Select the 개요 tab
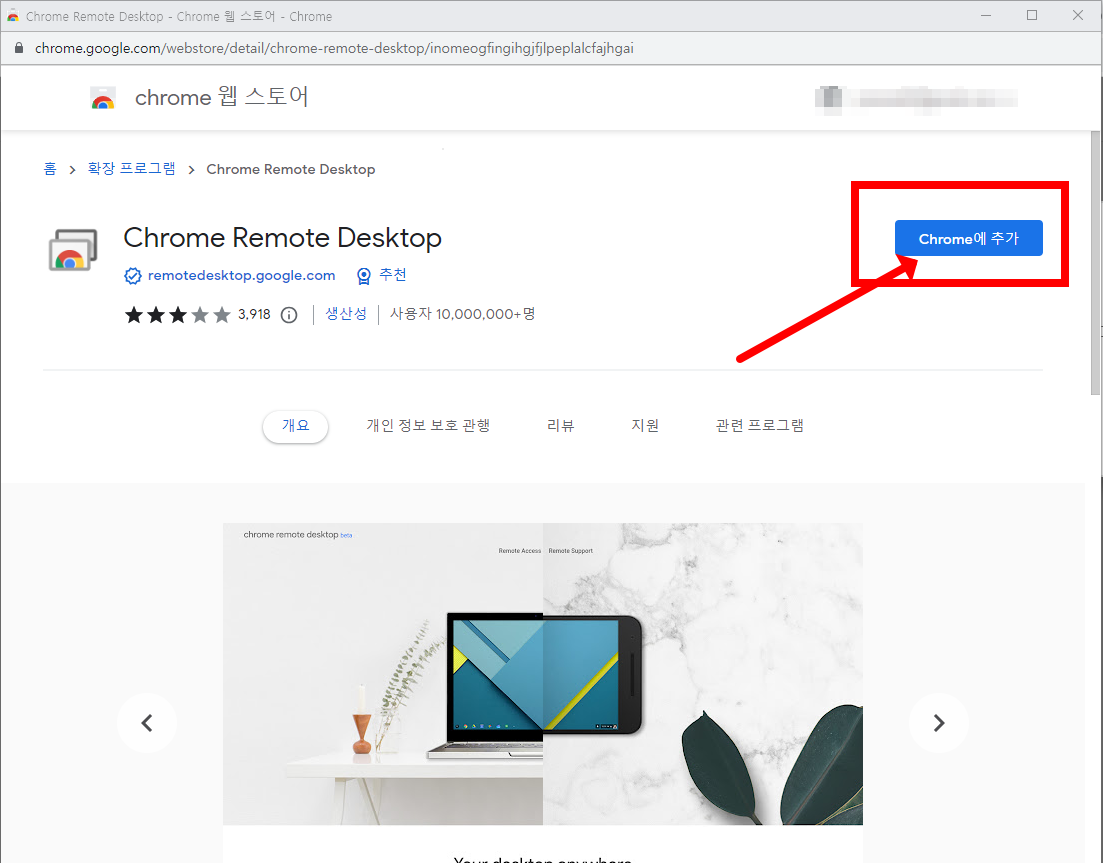Screen dimensions: 1103x863 click(295, 425)
